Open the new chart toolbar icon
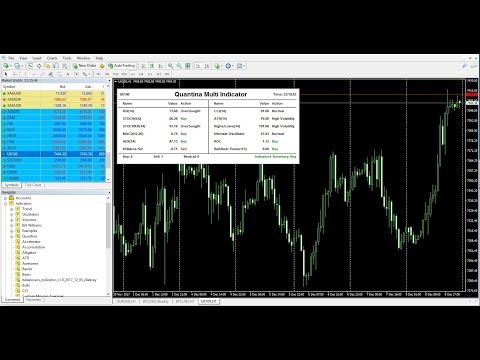This screenshot has height=360, width=480. pos(6,66)
